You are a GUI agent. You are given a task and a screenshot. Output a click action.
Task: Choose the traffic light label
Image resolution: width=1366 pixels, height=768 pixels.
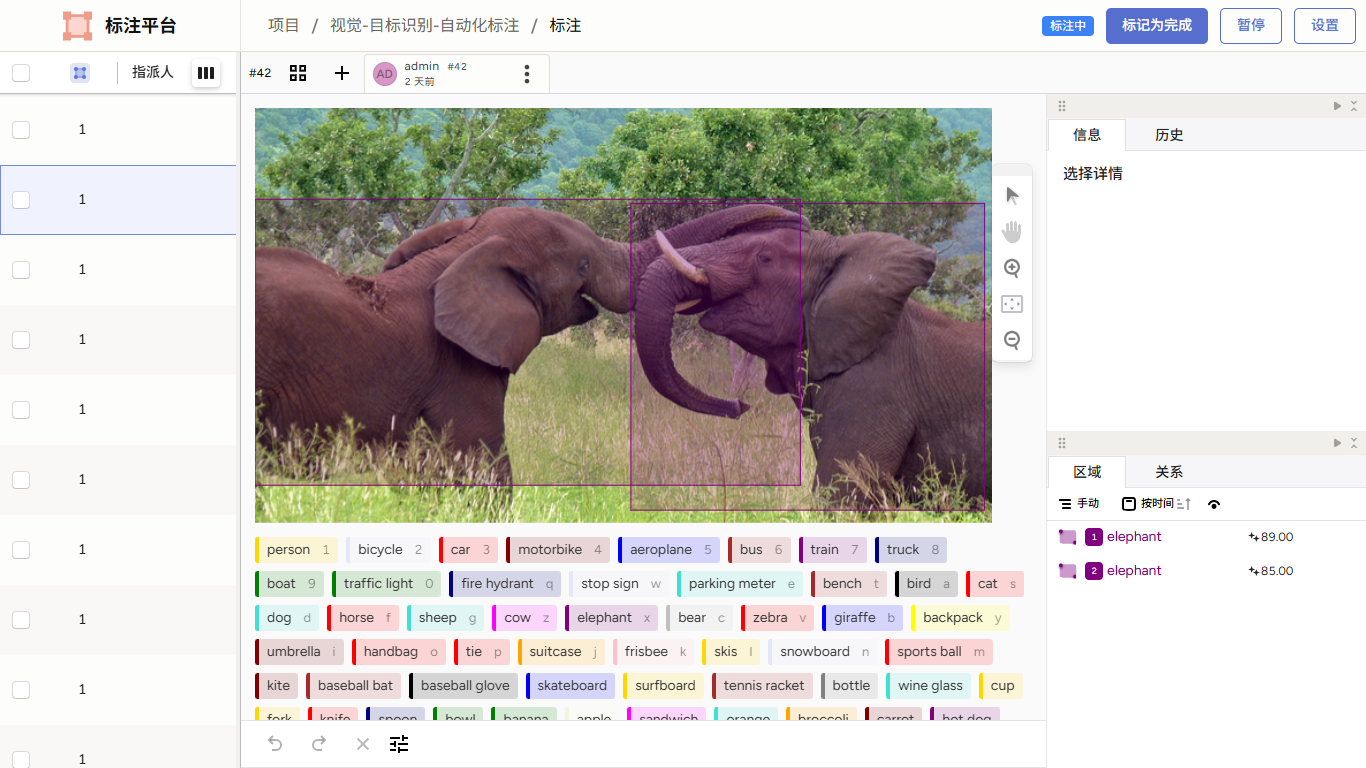click(386, 584)
